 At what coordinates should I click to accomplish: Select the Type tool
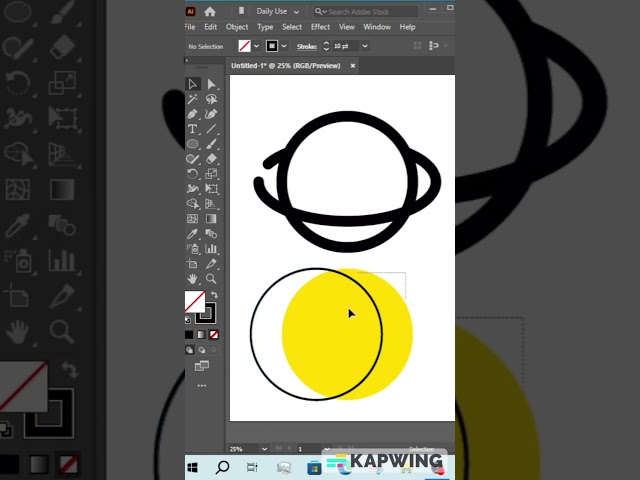[x=193, y=129]
